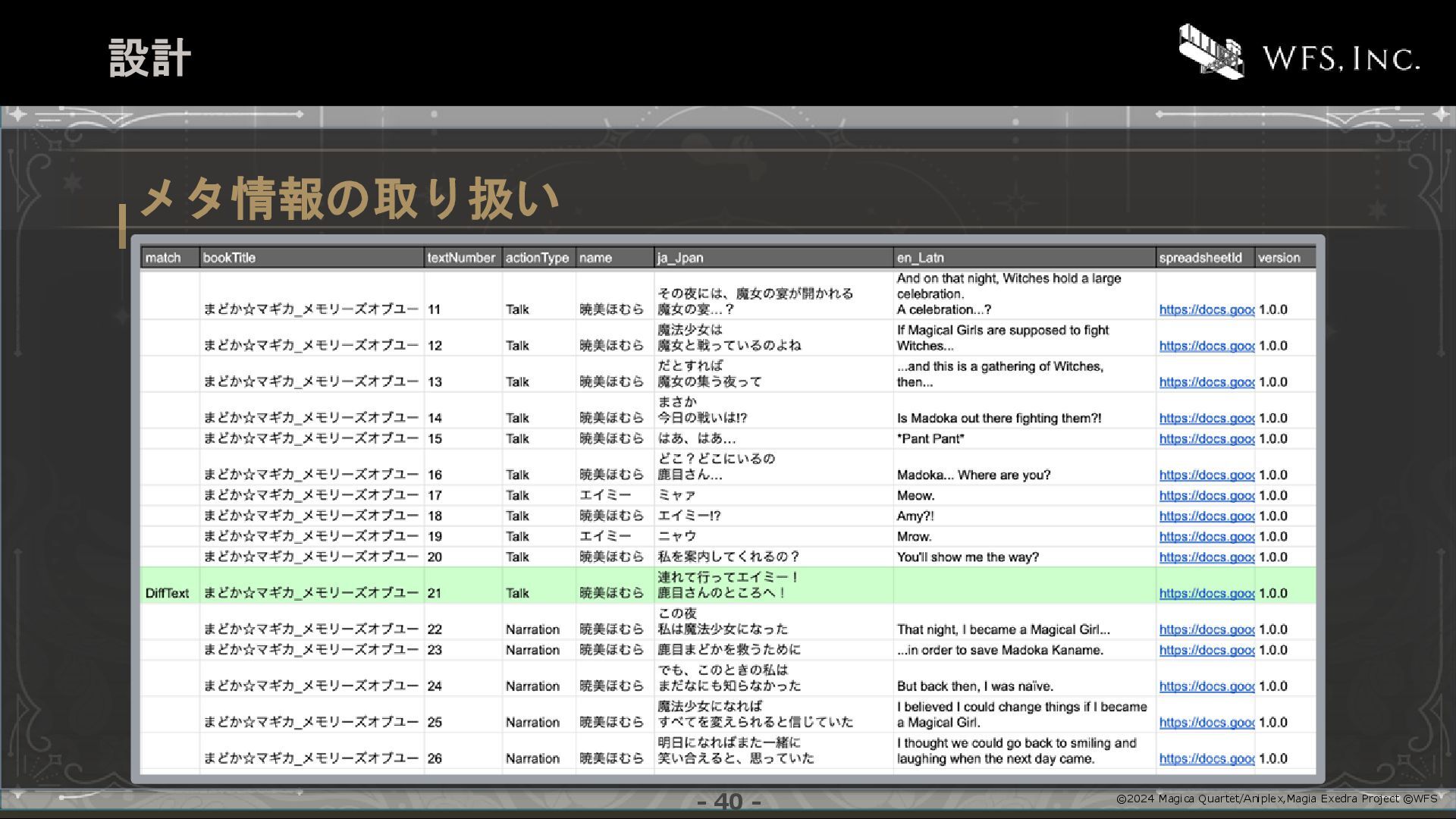The width and height of the screenshot is (1456, 819).
Task: Open the docs link in row 16
Action: pos(1207,475)
